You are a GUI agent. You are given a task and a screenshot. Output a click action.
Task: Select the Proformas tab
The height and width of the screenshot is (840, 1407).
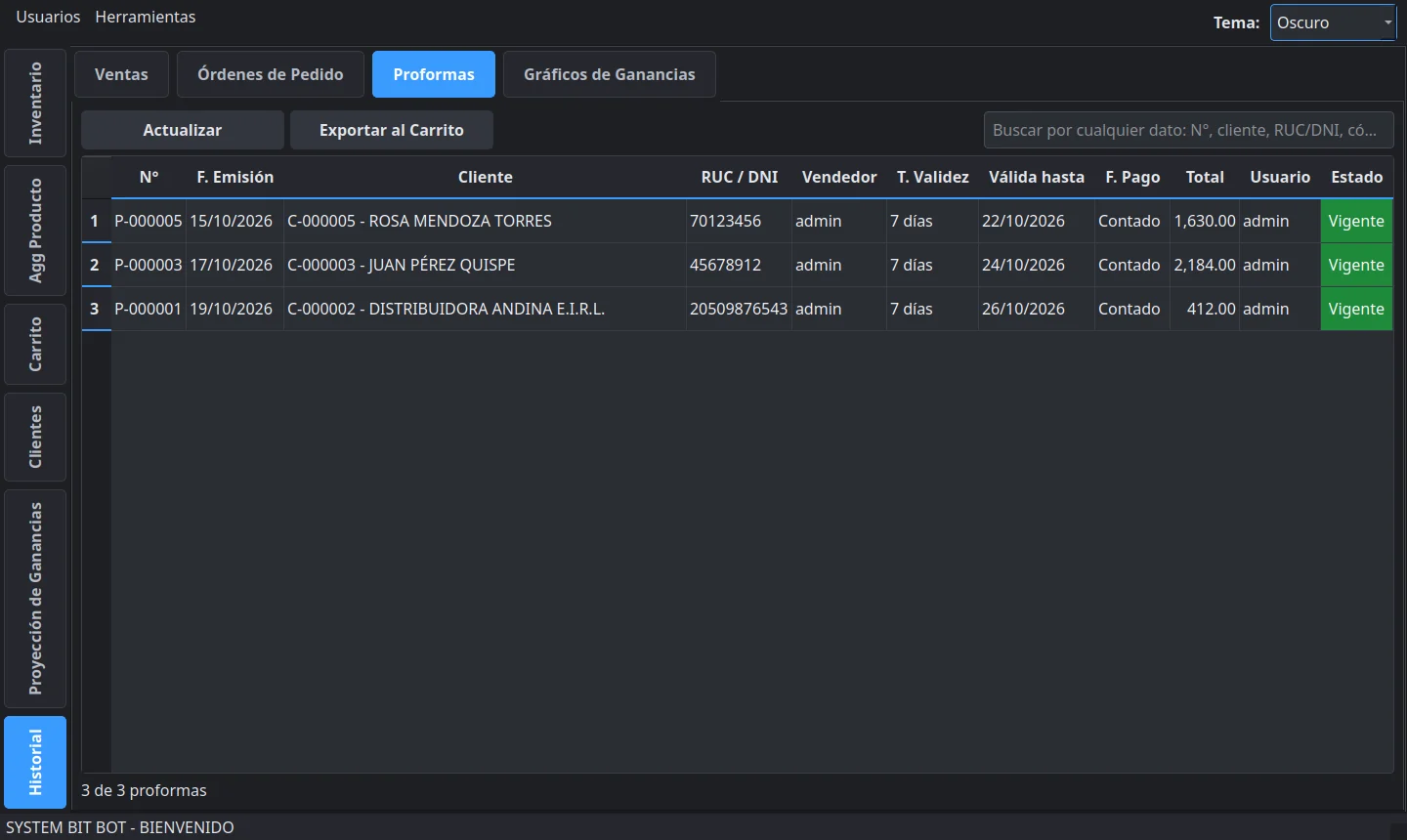point(434,74)
